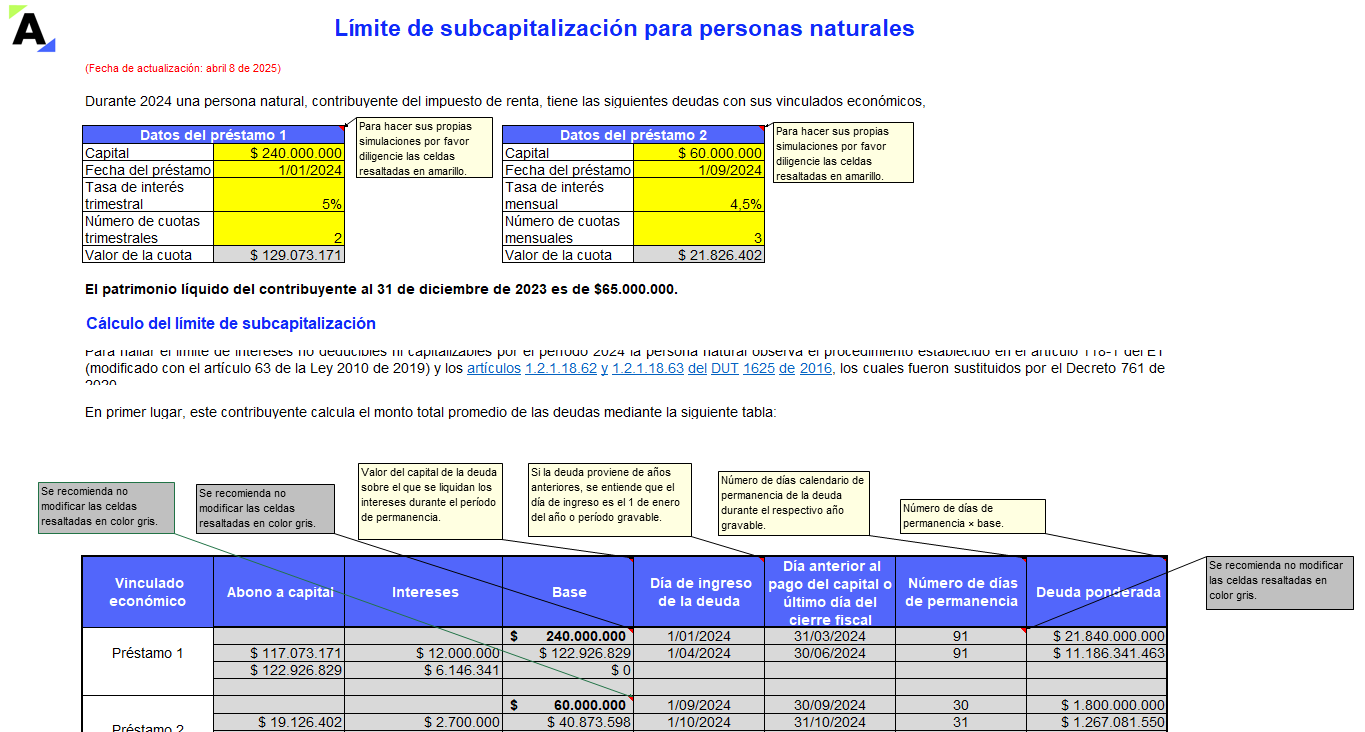Viewport: 1365px width, 732px height.
Task: Select the Deuda ponderada $ 11.186.341.463 cell
Action: point(1097,653)
